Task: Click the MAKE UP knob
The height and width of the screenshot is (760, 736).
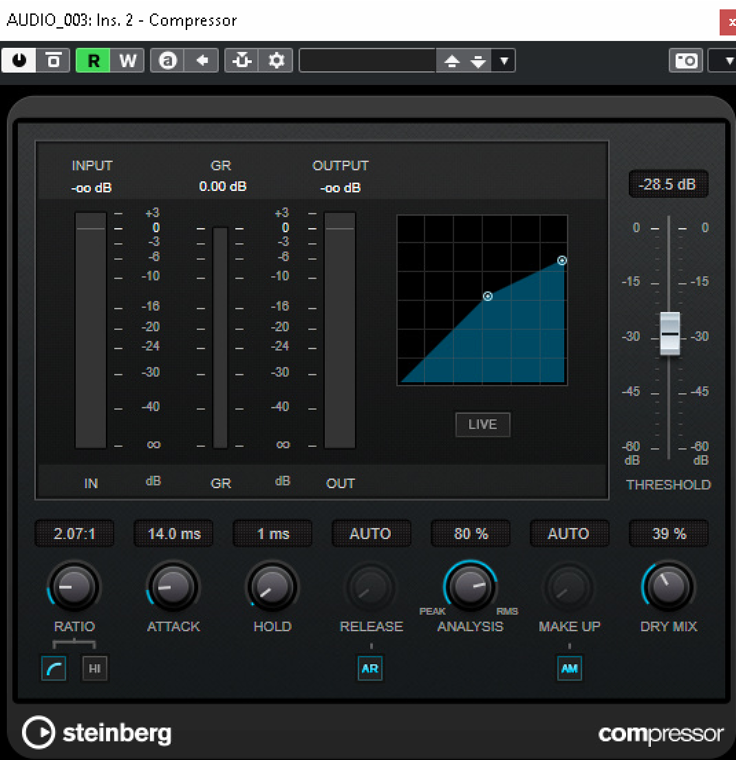Action: point(569,587)
